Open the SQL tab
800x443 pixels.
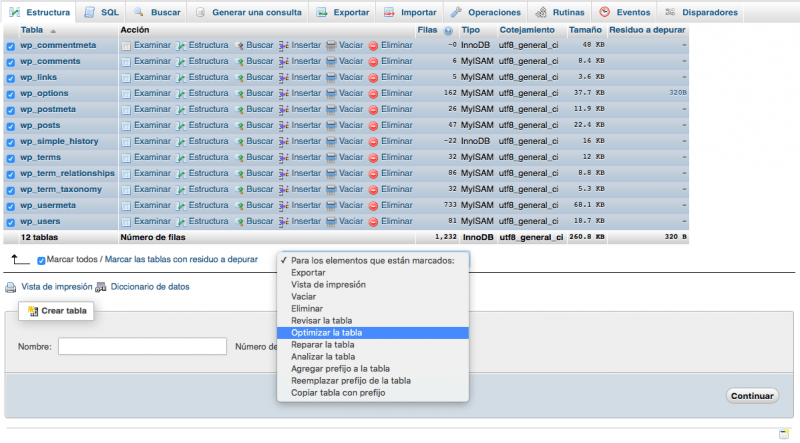click(101, 12)
